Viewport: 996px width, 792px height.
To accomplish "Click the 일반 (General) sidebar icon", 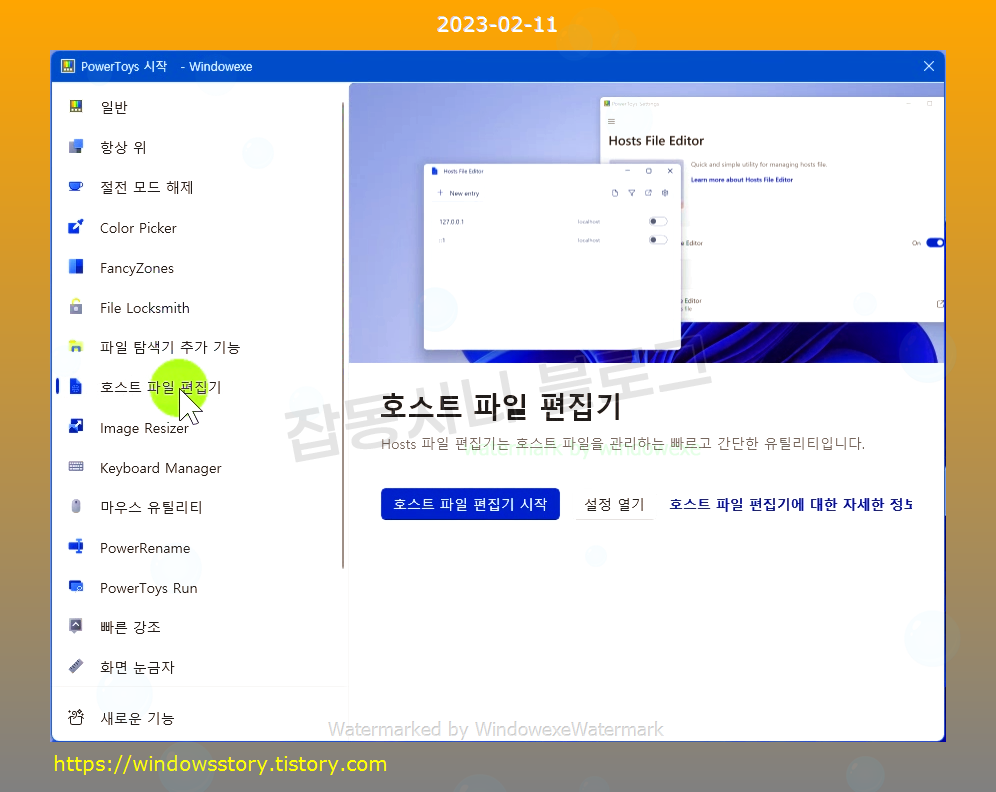I will (76, 106).
